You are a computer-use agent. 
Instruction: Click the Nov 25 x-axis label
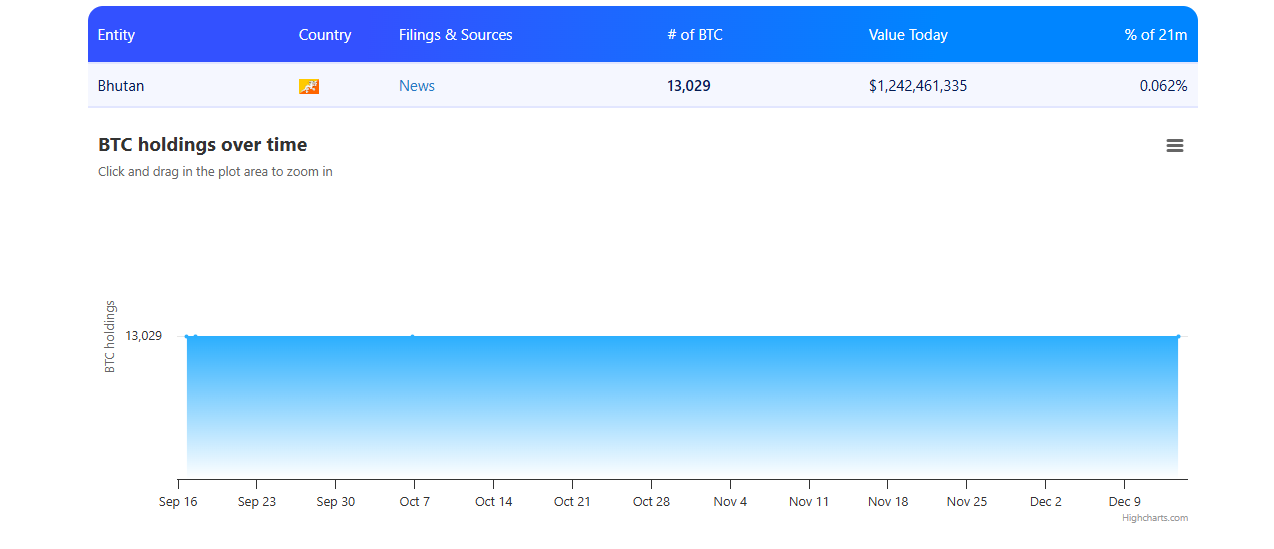[x=967, y=502]
